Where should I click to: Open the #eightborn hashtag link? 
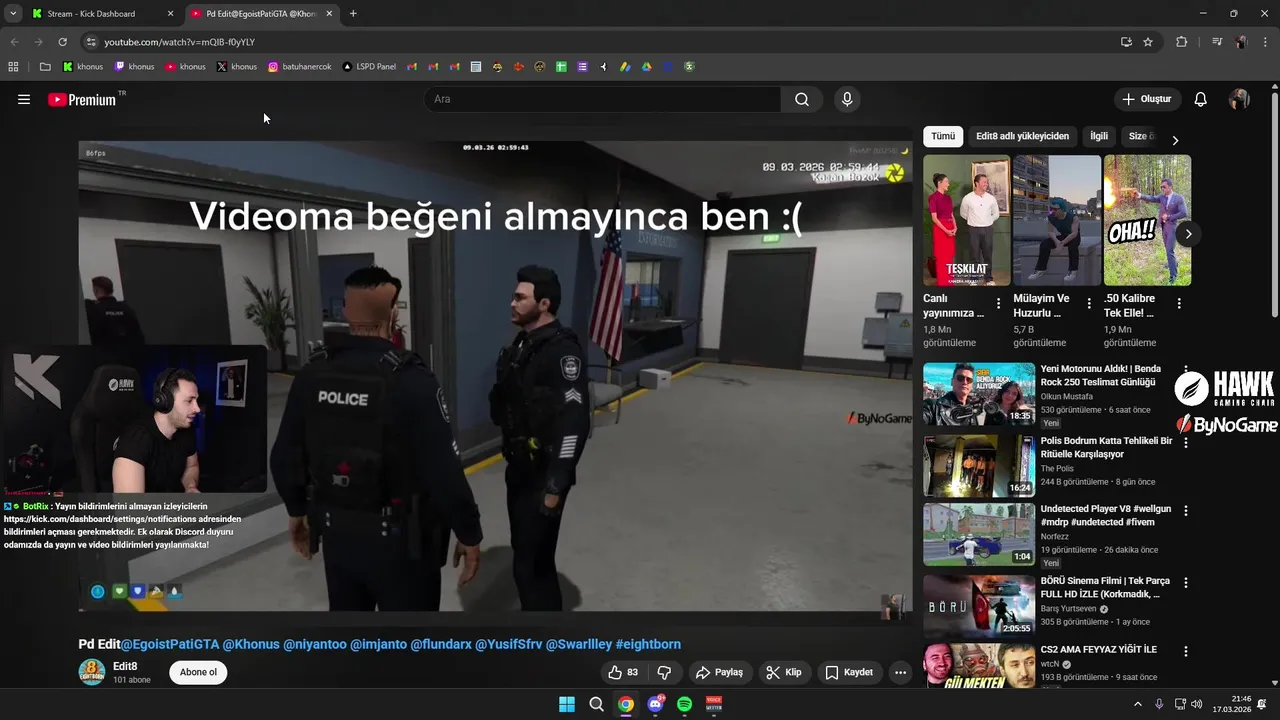(x=648, y=644)
